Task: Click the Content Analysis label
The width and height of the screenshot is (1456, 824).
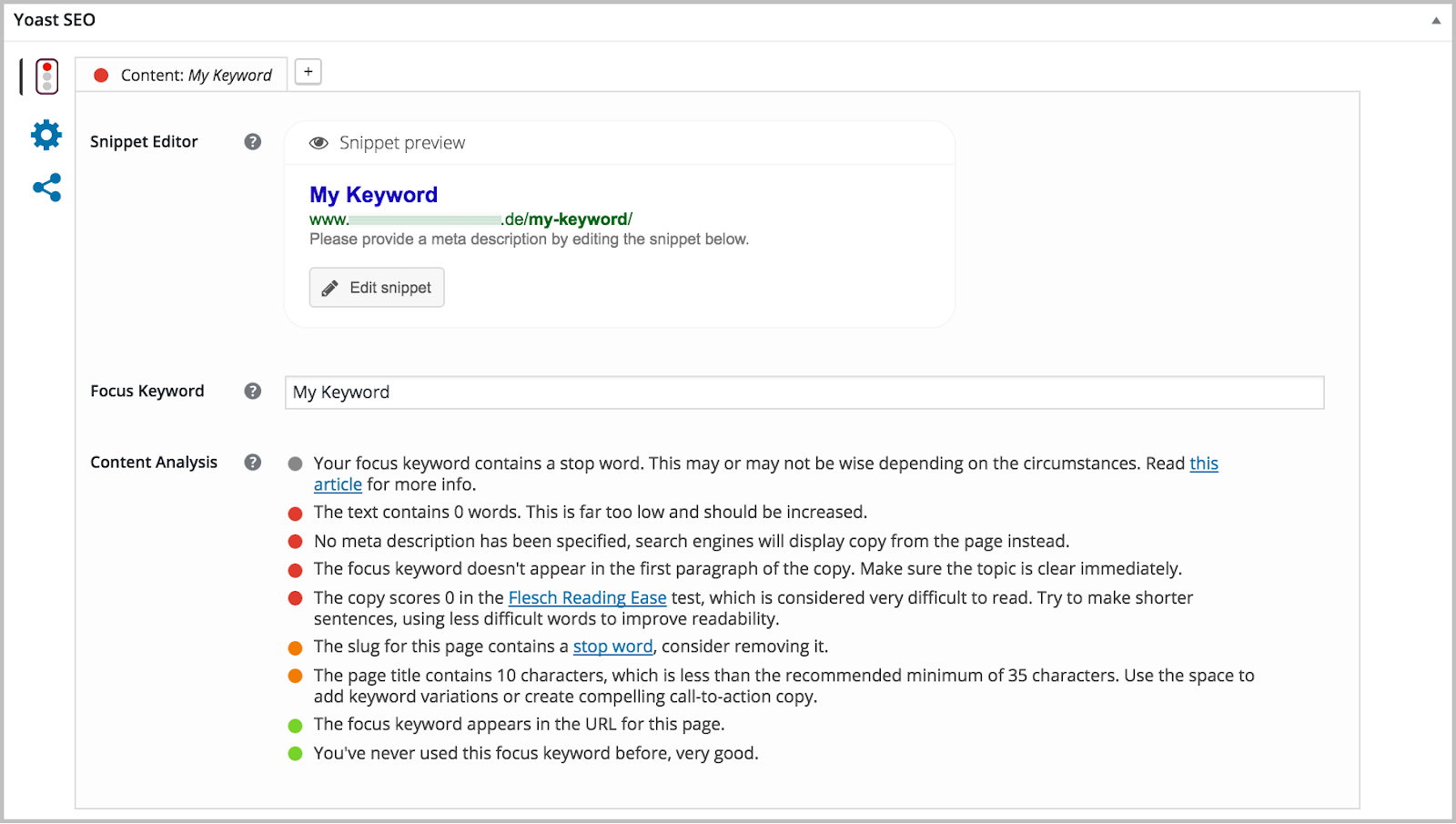Action: [x=154, y=463]
